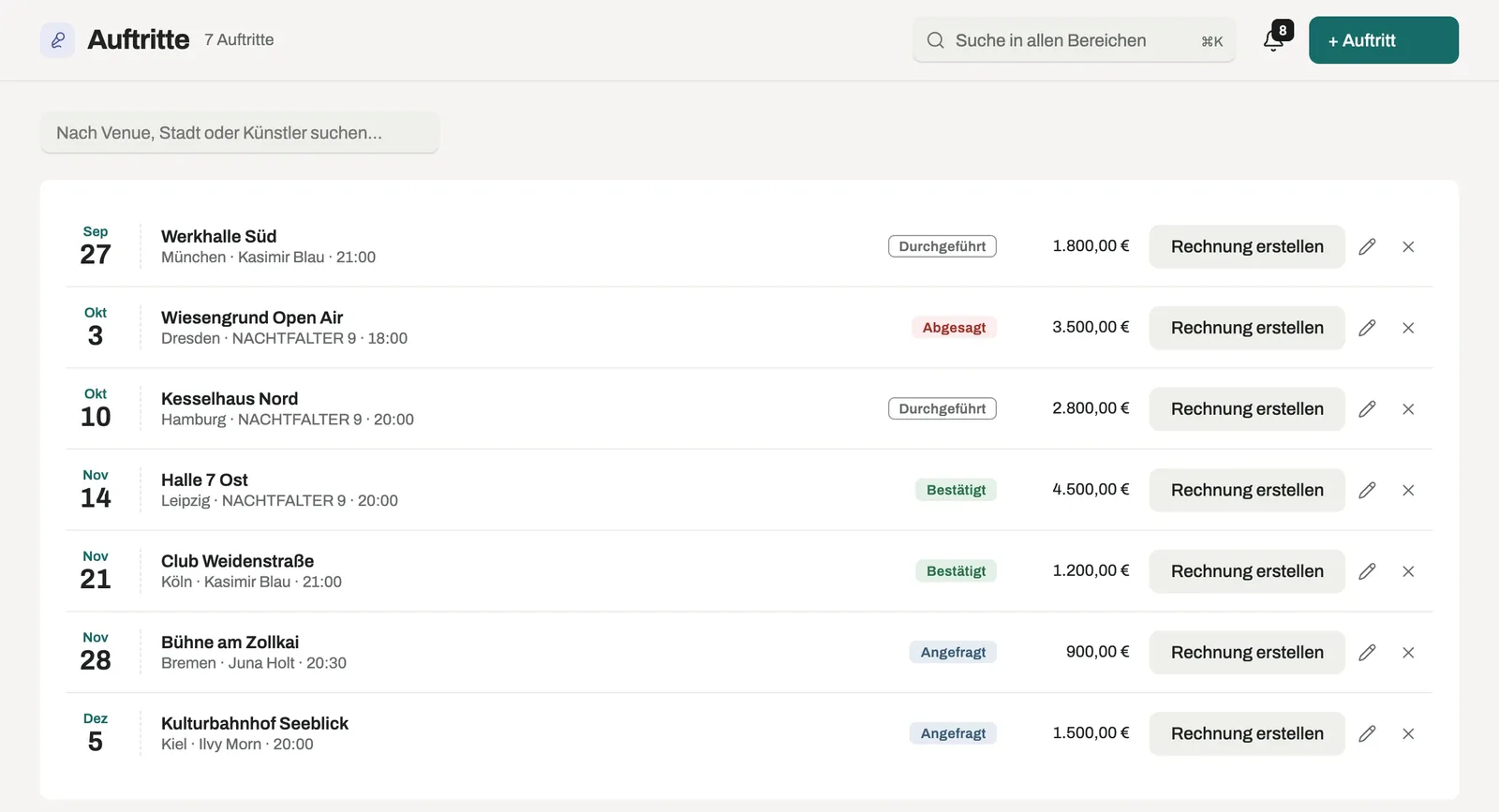This screenshot has height=812, width=1499.
Task: Click the '7 Auftritte' count label
Action: pos(239,39)
